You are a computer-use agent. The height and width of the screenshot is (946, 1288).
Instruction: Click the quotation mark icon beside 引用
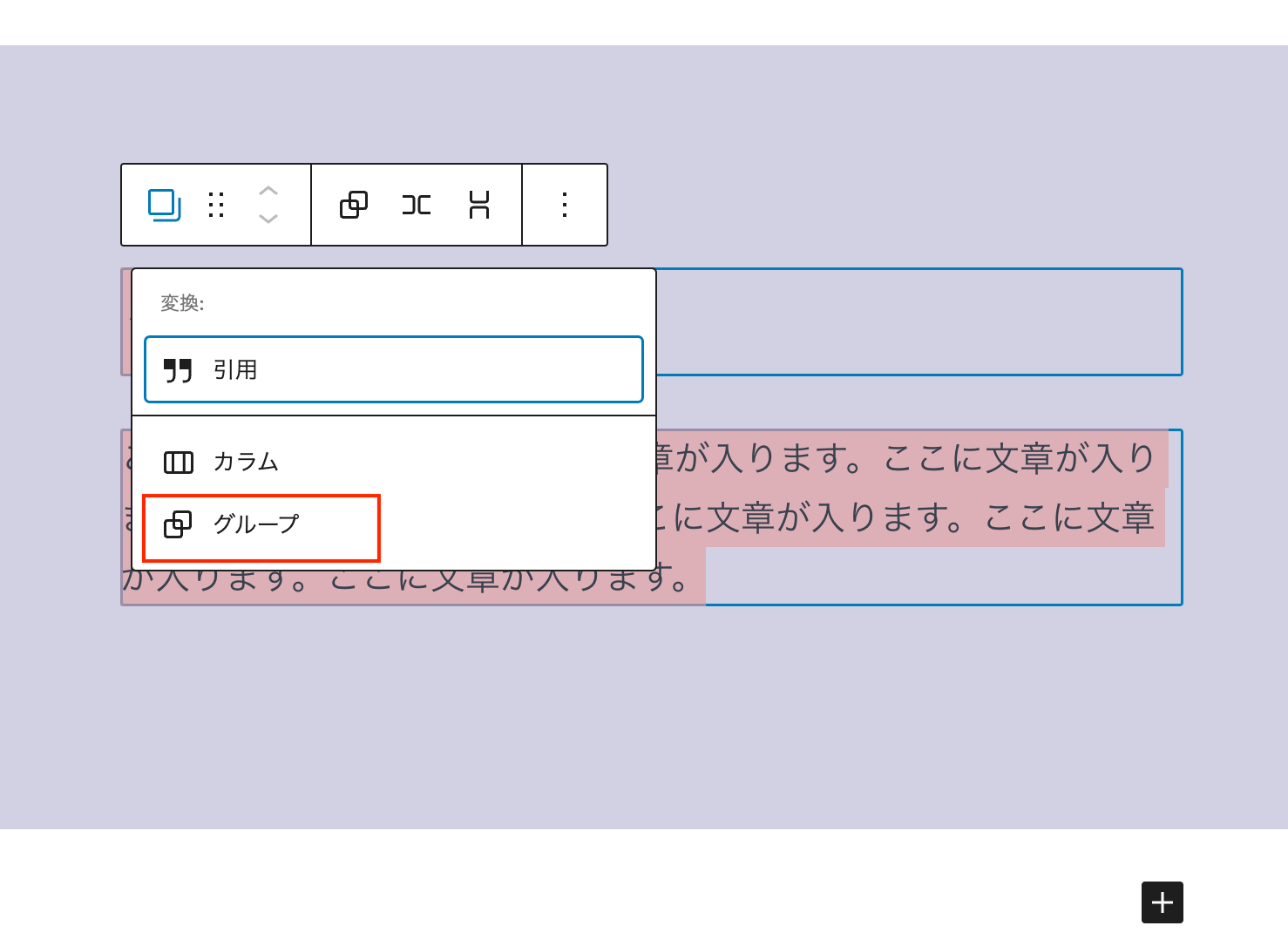point(178,370)
